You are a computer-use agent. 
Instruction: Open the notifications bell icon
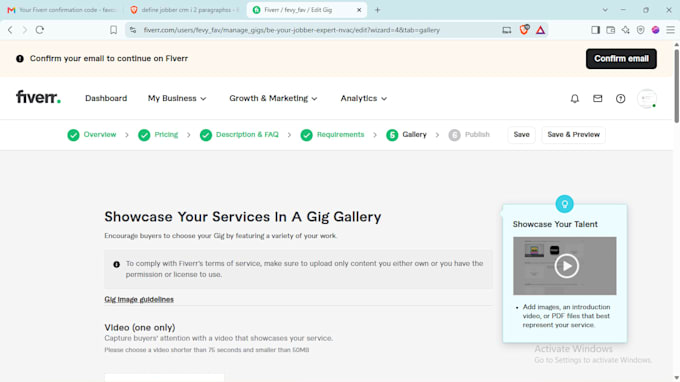point(575,98)
